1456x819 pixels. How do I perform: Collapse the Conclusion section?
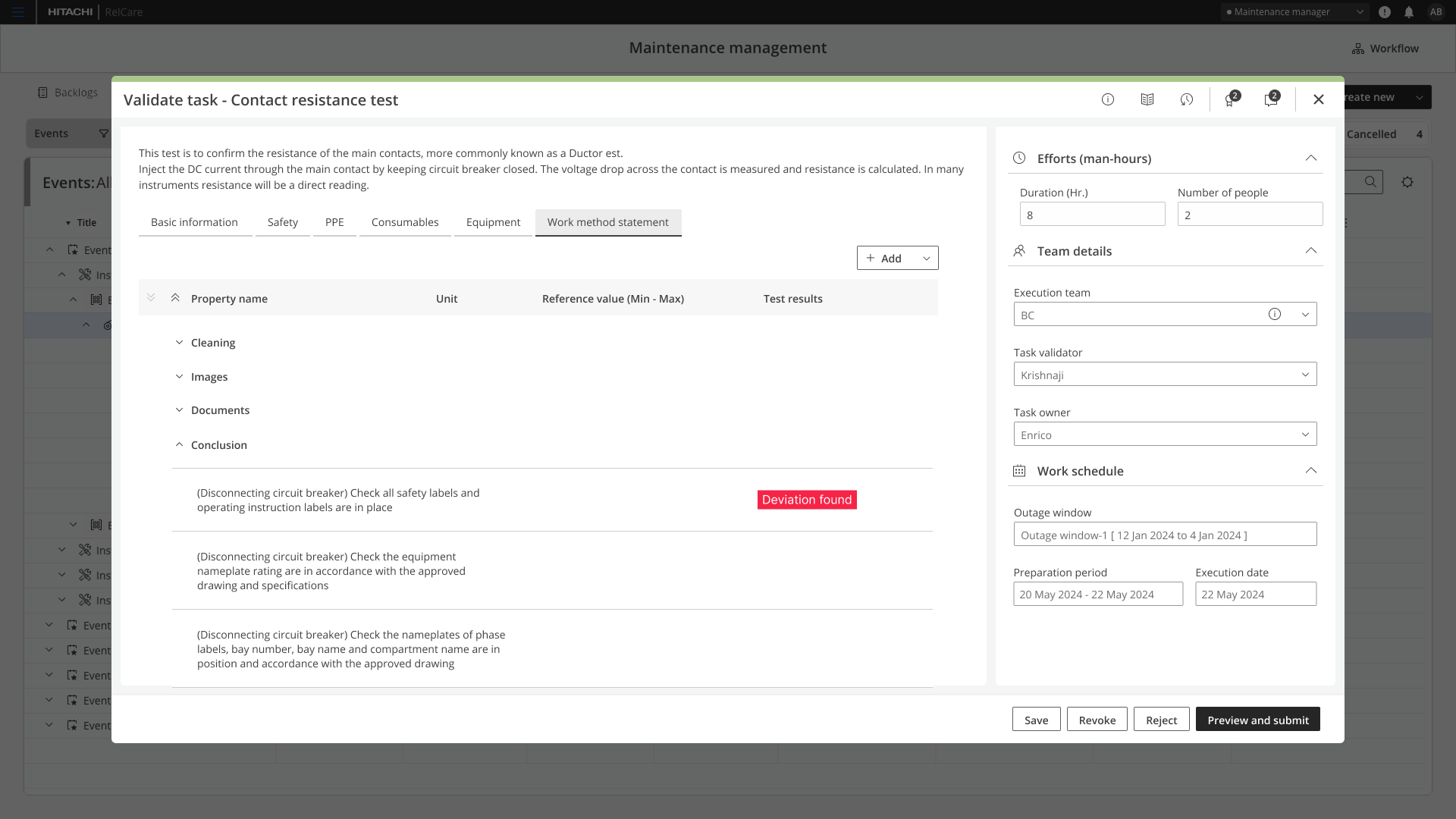(180, 445)
